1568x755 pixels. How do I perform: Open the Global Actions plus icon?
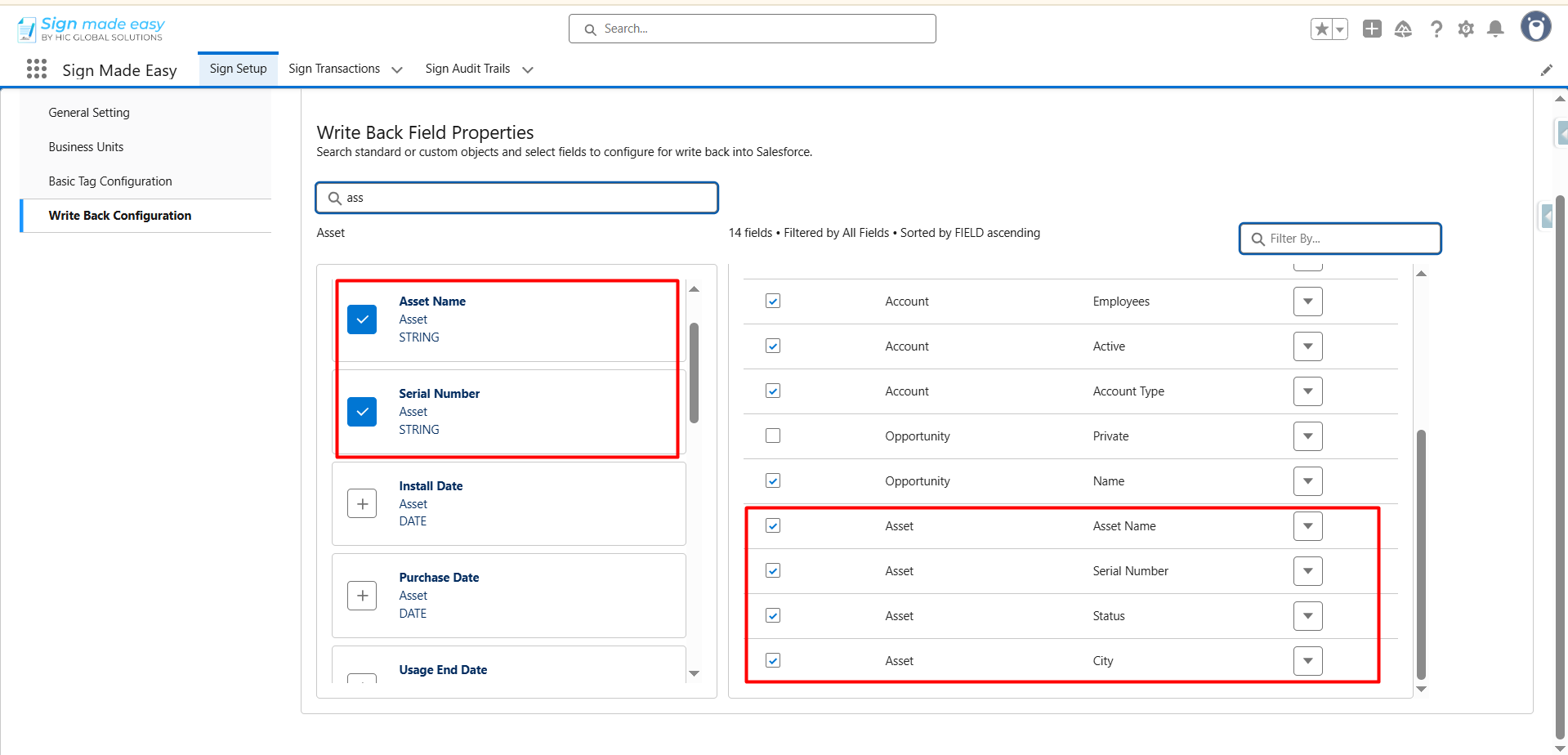tap(1372, 29)
